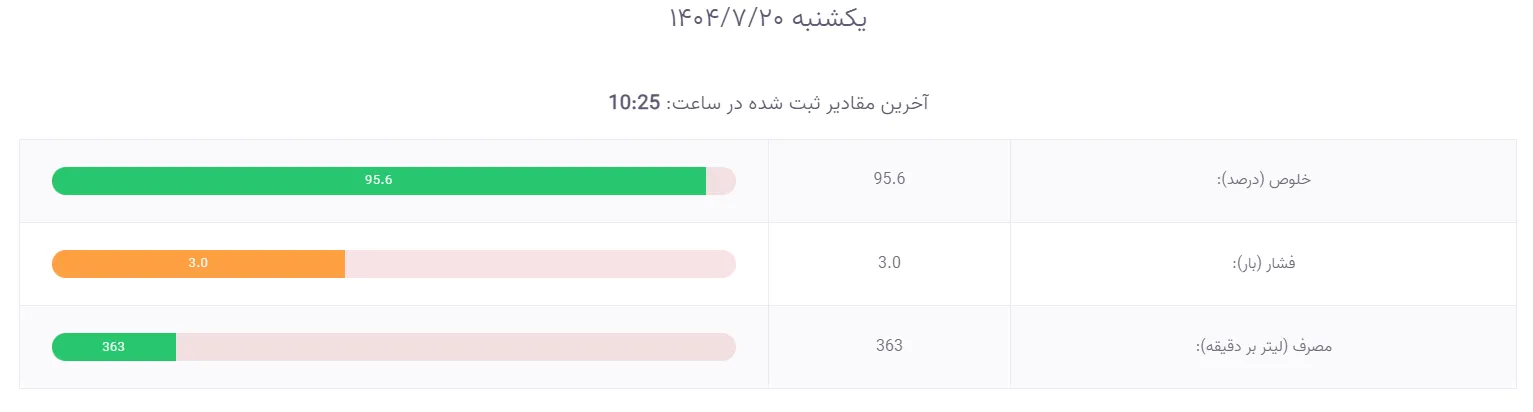The image size is (1533, 412).
Task: Click the 95.6 label inside green bar
Action: [x=379, y=181]
